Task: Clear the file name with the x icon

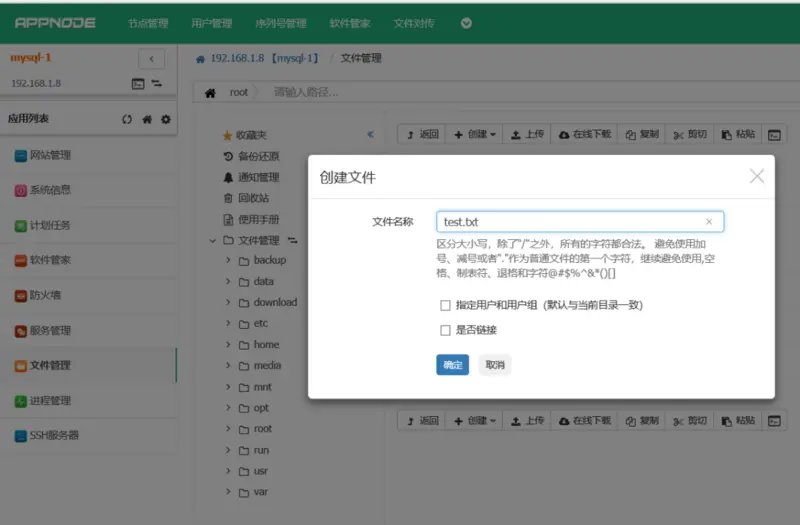Action: 709,221
